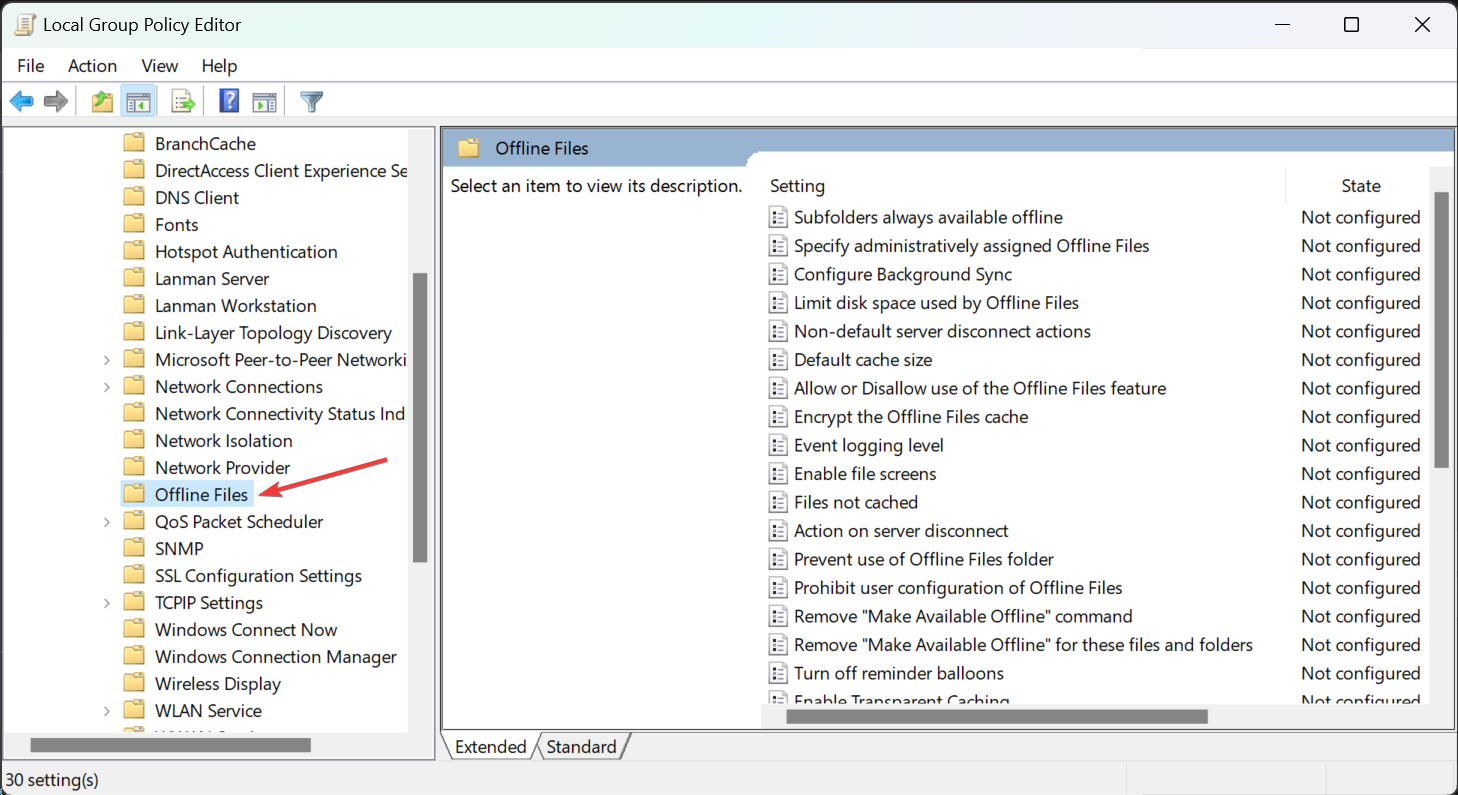This screenshot has height=795, width=1458.
Task: Click the folder icon for DNS Client
Action: [x=134, y=197]
